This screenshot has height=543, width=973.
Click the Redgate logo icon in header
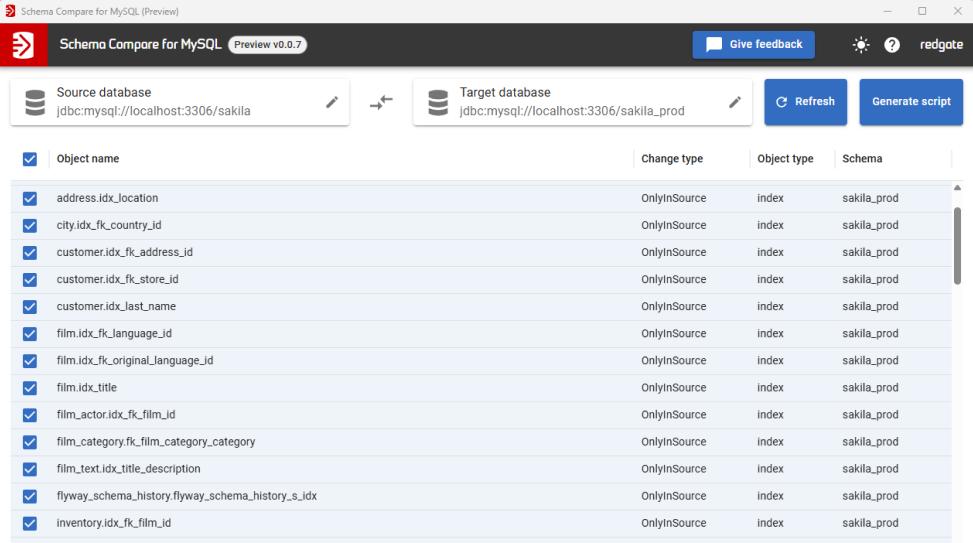coord(24,45)
